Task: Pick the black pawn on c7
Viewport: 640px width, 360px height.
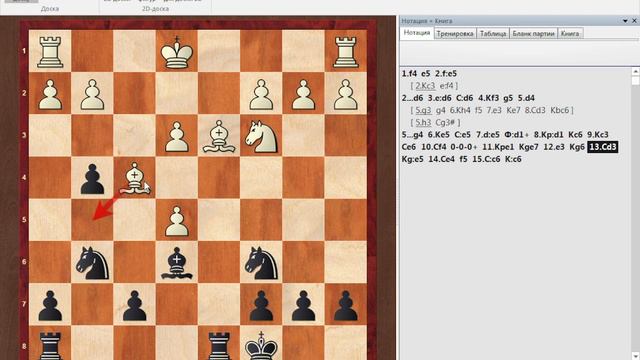Action: (x=135, y=306)
